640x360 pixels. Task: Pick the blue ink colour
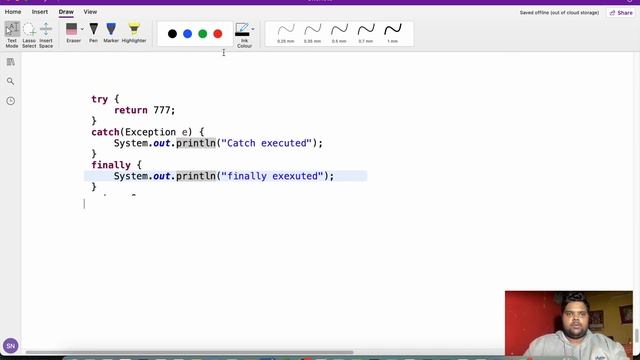(x=187, y=34)
